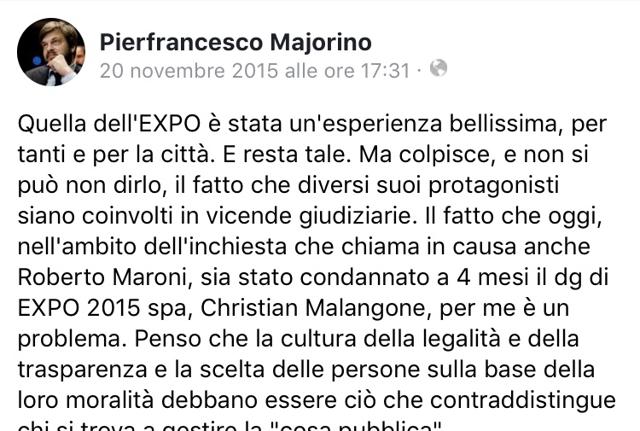The height and width of the screenshot is (431, 640).
Task: Click the time 17:31 in the timestamp
Action: [385, 71]
